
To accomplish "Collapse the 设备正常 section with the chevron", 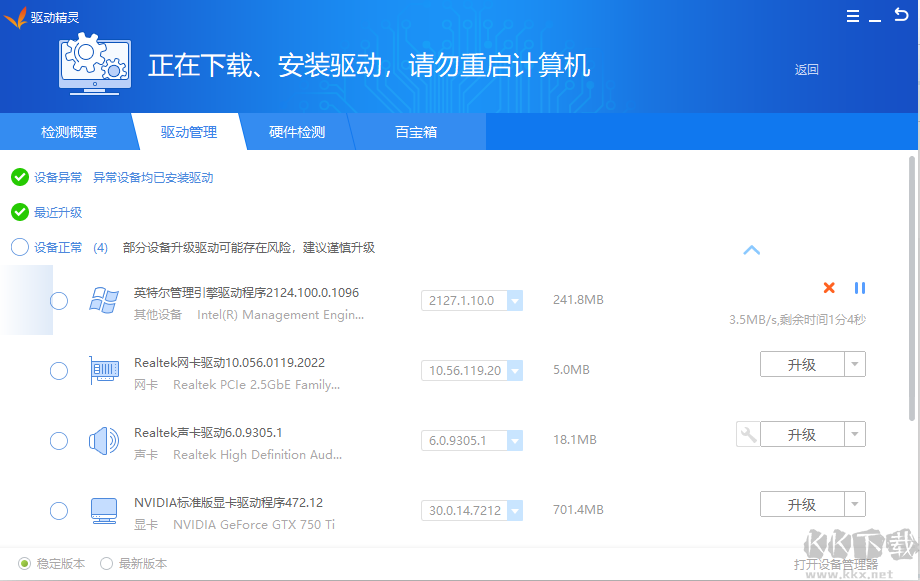I will pyautogui.click(x=752, y=250).
